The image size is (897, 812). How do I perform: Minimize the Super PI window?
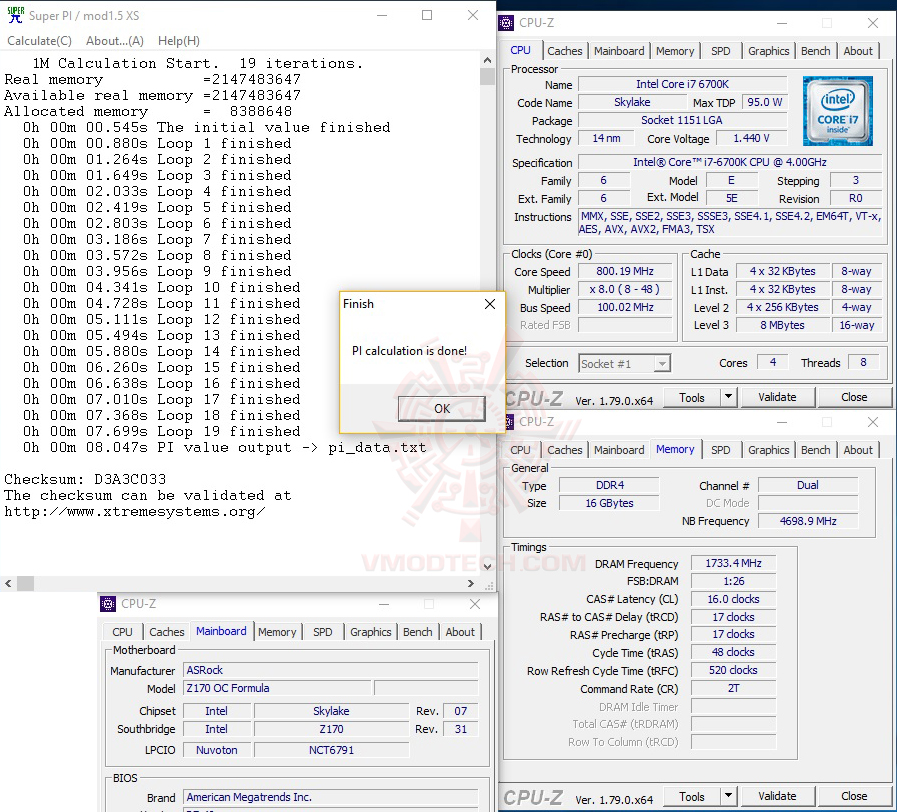(382, 15)
